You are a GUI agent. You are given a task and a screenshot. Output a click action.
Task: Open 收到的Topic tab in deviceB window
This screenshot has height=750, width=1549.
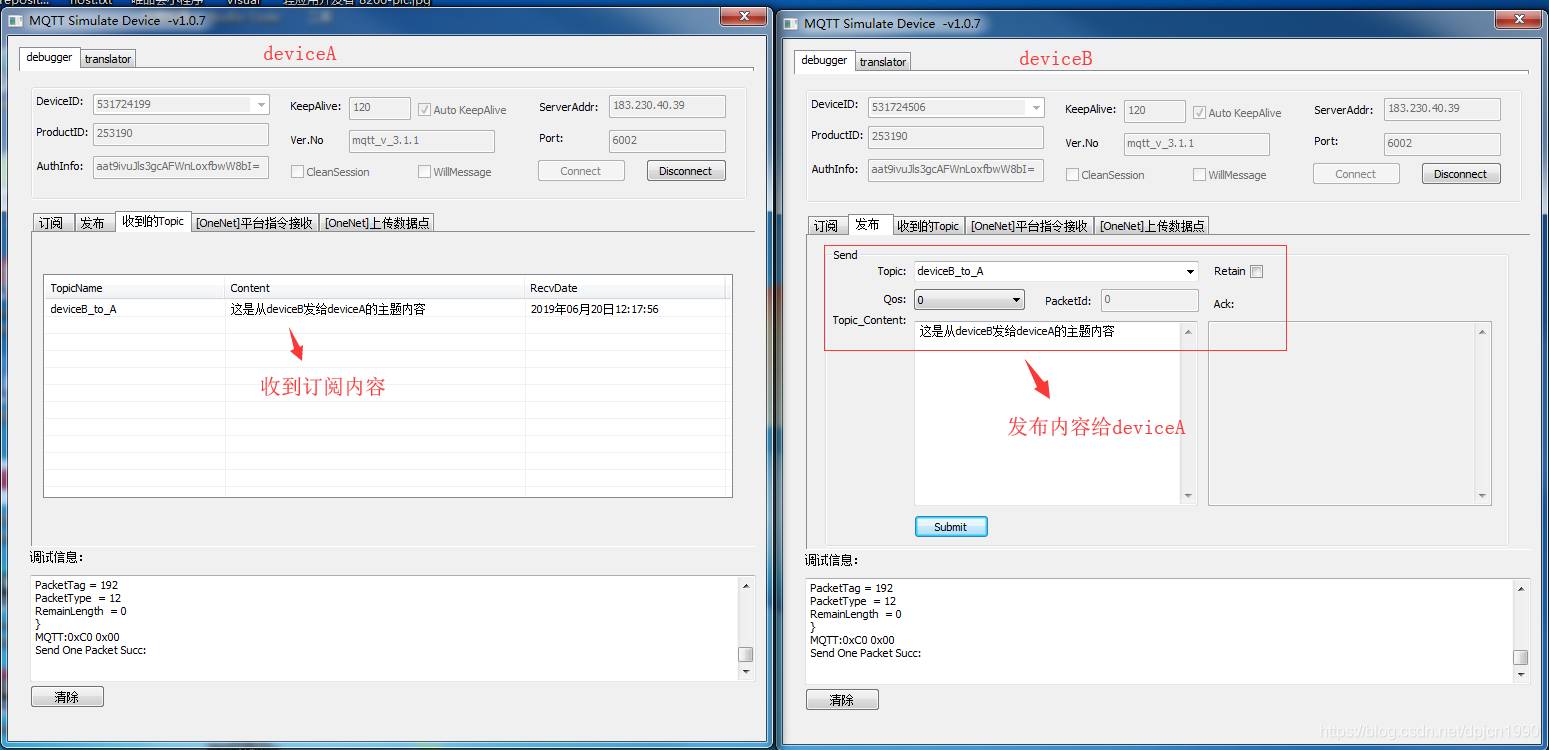[928, 226]
